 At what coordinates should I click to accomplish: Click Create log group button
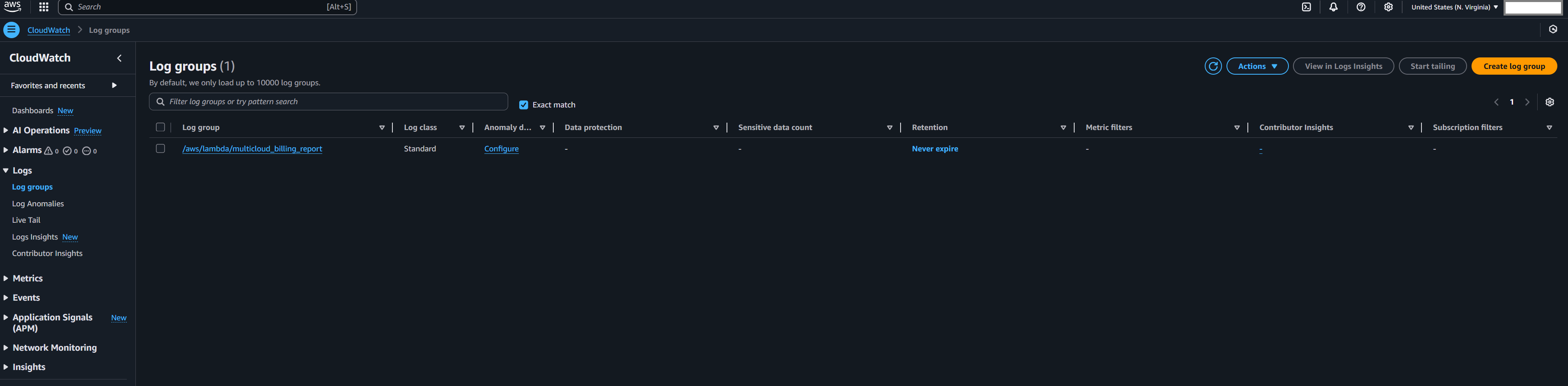[1514, 66]
